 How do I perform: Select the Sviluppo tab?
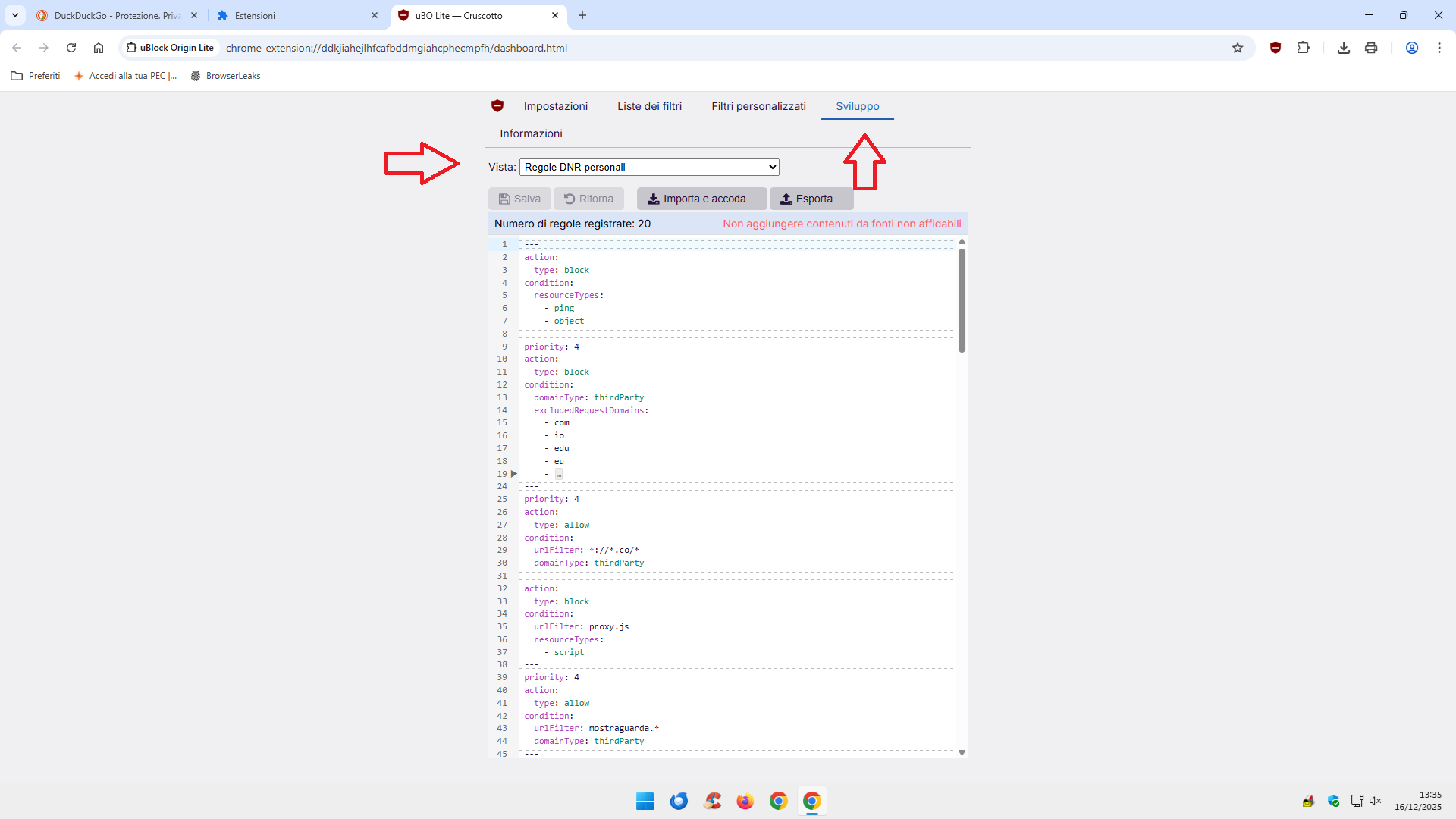click(858, 106)
